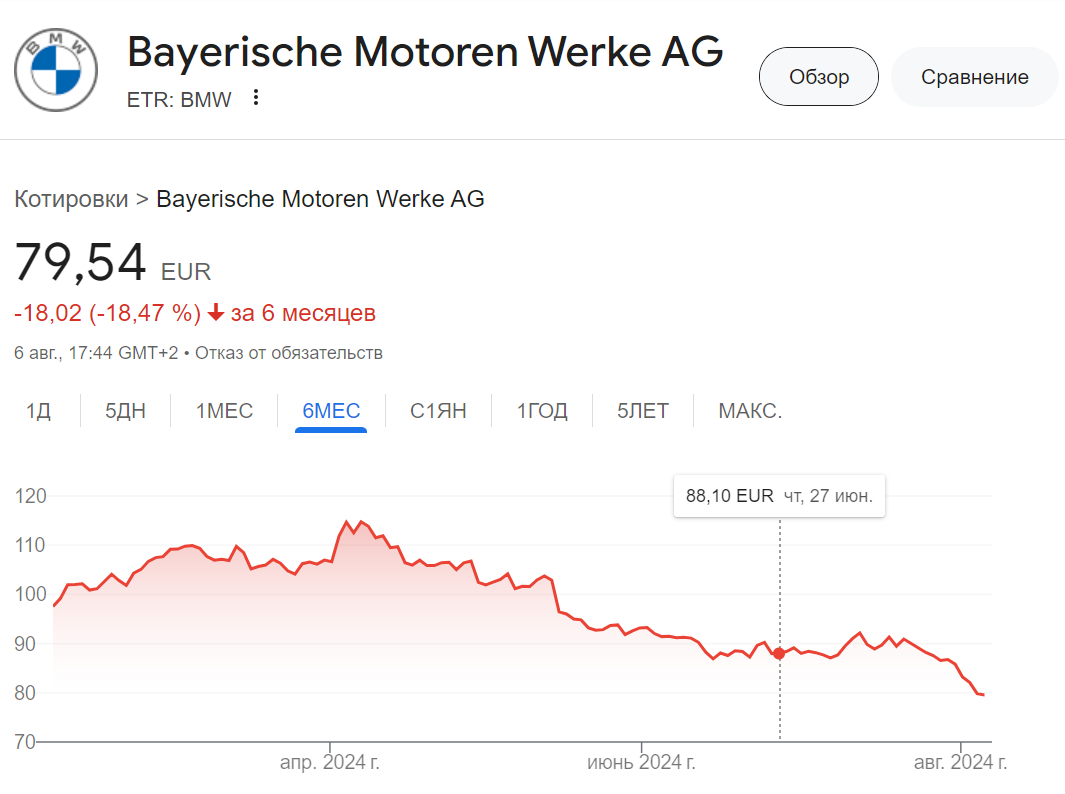Select the Обзор button

(818, 77)
